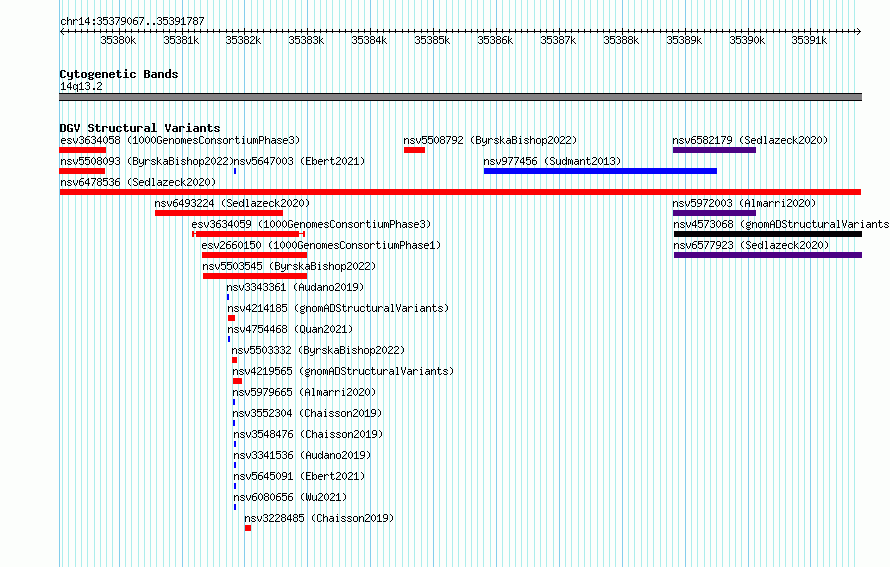Select the 14q13.2 band label
The width and height of the screenshot is (890, 567).
[x=81, y=86]
